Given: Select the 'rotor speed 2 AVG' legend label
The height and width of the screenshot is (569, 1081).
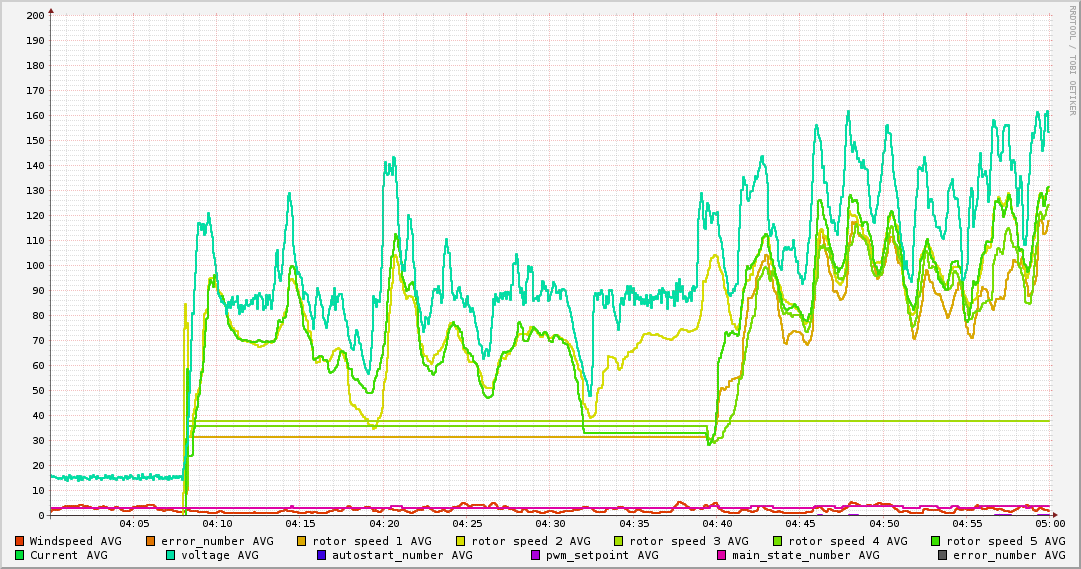Looking at the screenshot, I should tap(531, 541).
